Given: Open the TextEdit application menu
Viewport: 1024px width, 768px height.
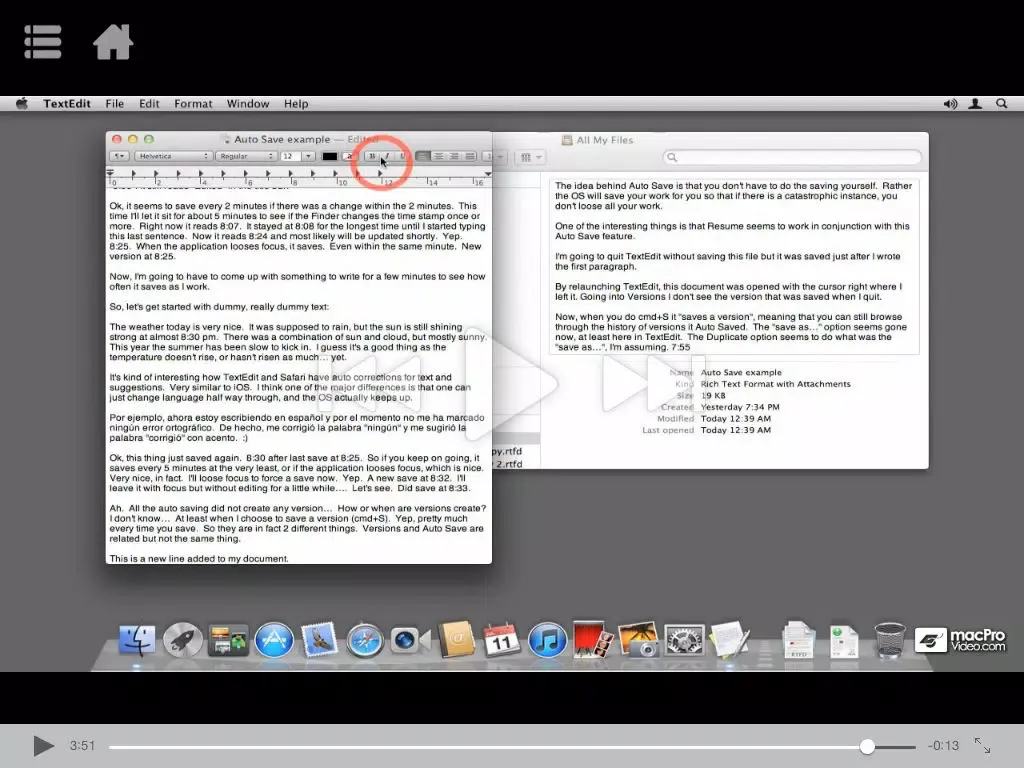Looking at the screenshot, I should [67, 103].
